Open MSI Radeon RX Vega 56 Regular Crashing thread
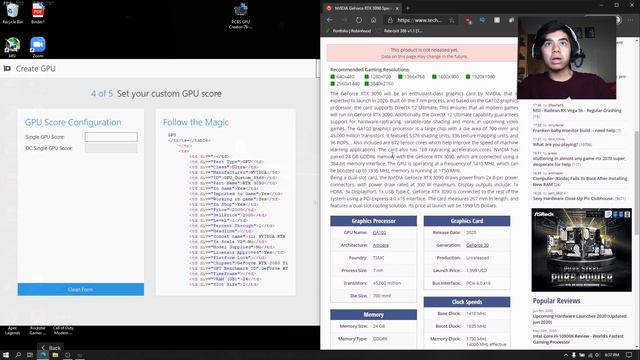This screenshot has width=640, height=360. coord(577,111)
